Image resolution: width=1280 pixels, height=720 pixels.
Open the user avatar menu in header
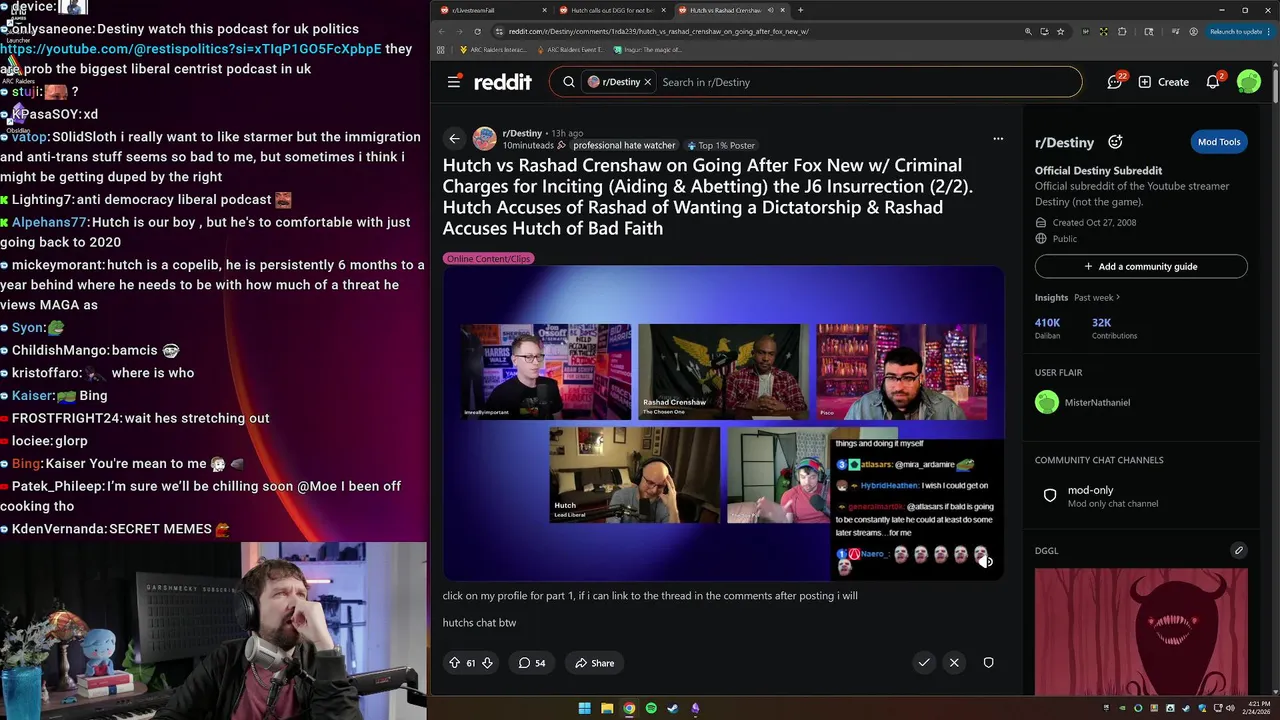(x=1248, y=82)
